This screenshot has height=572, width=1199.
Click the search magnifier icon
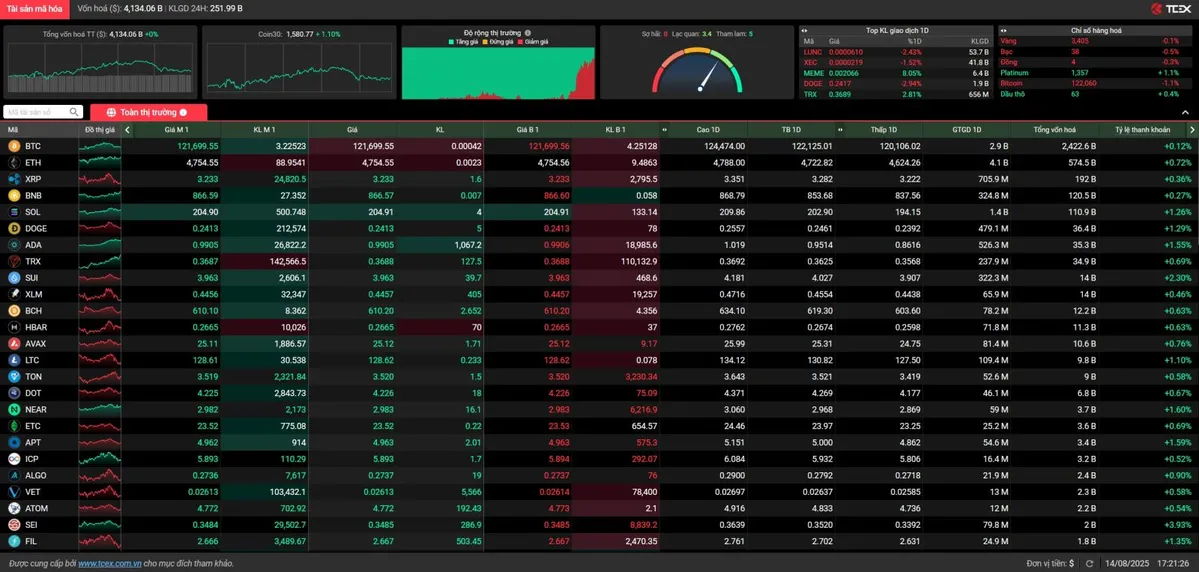(x=74, y=112)
